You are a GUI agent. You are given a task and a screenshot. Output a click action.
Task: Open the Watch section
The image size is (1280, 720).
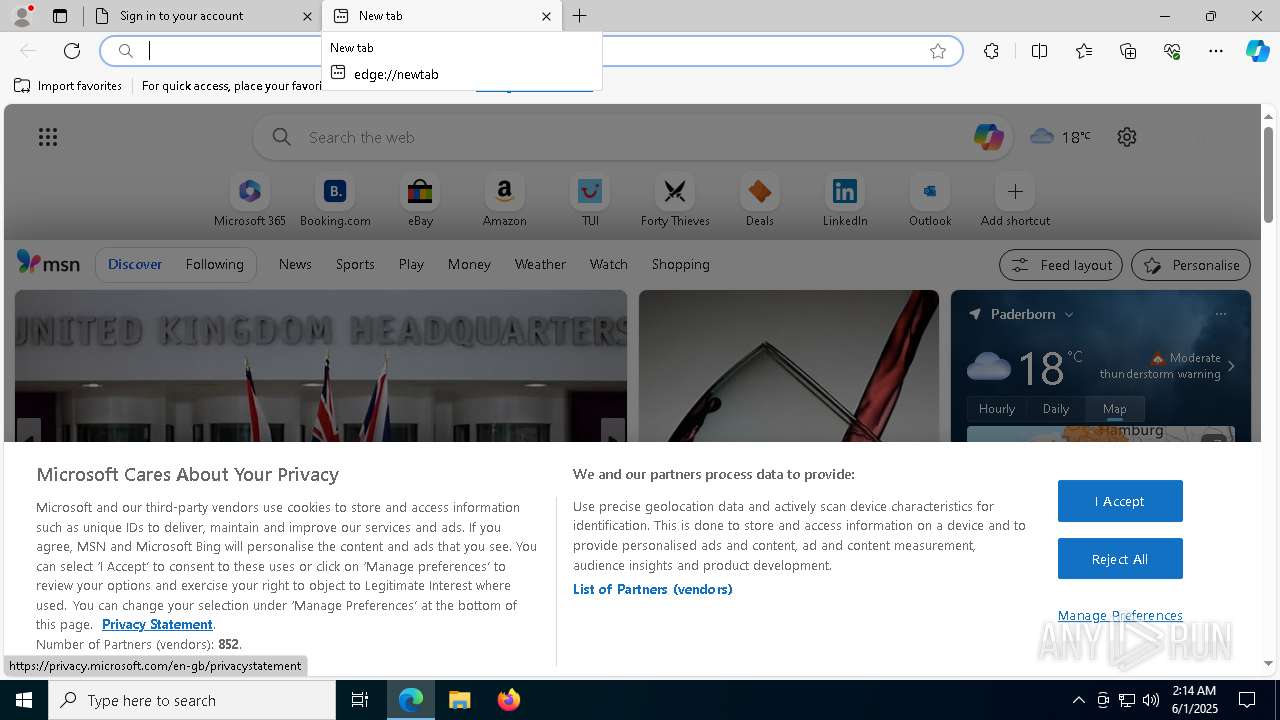pyautogui.click(x=609, y=264)
